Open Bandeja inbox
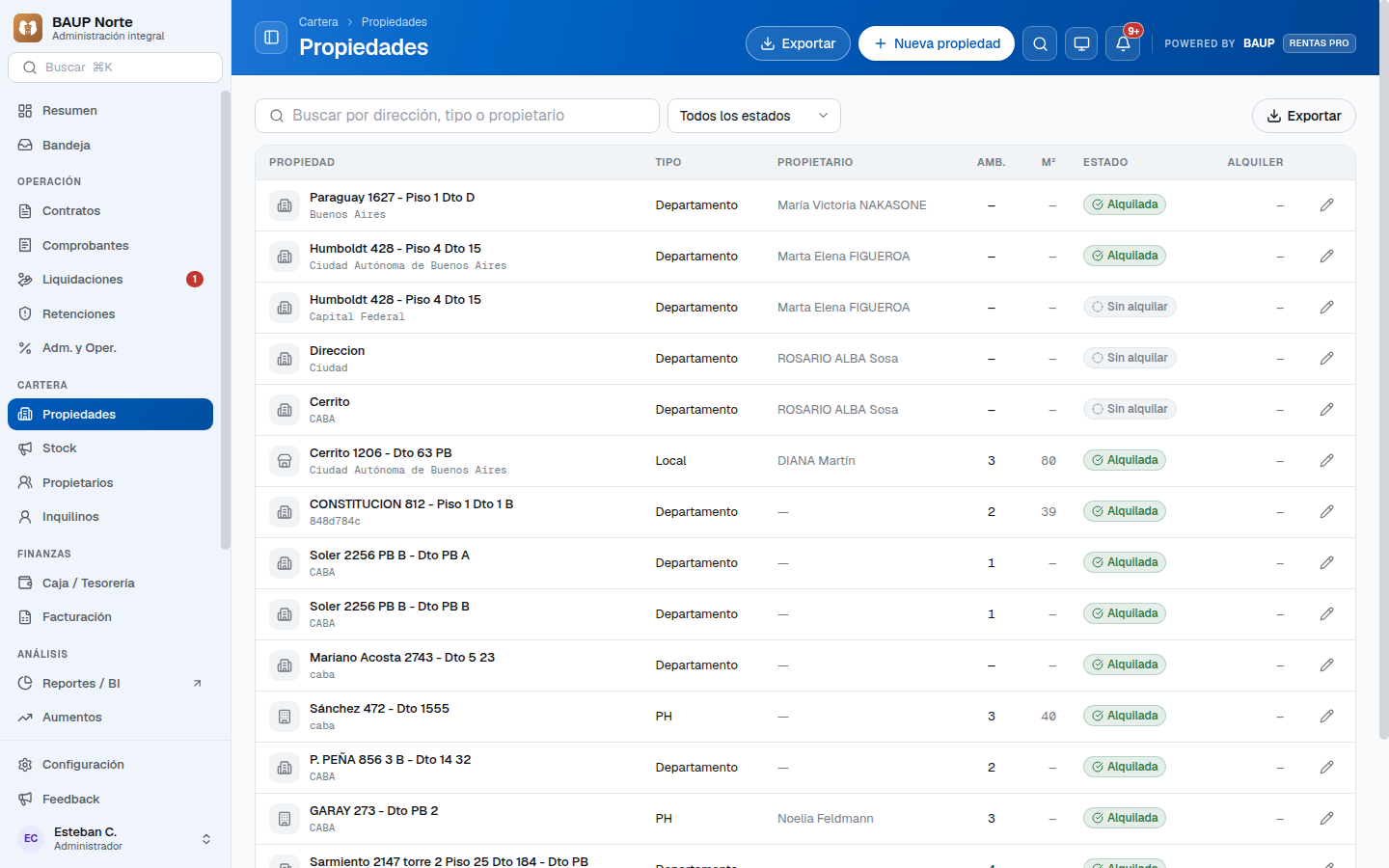This screenshot has height=868, width=1389. 110,146
